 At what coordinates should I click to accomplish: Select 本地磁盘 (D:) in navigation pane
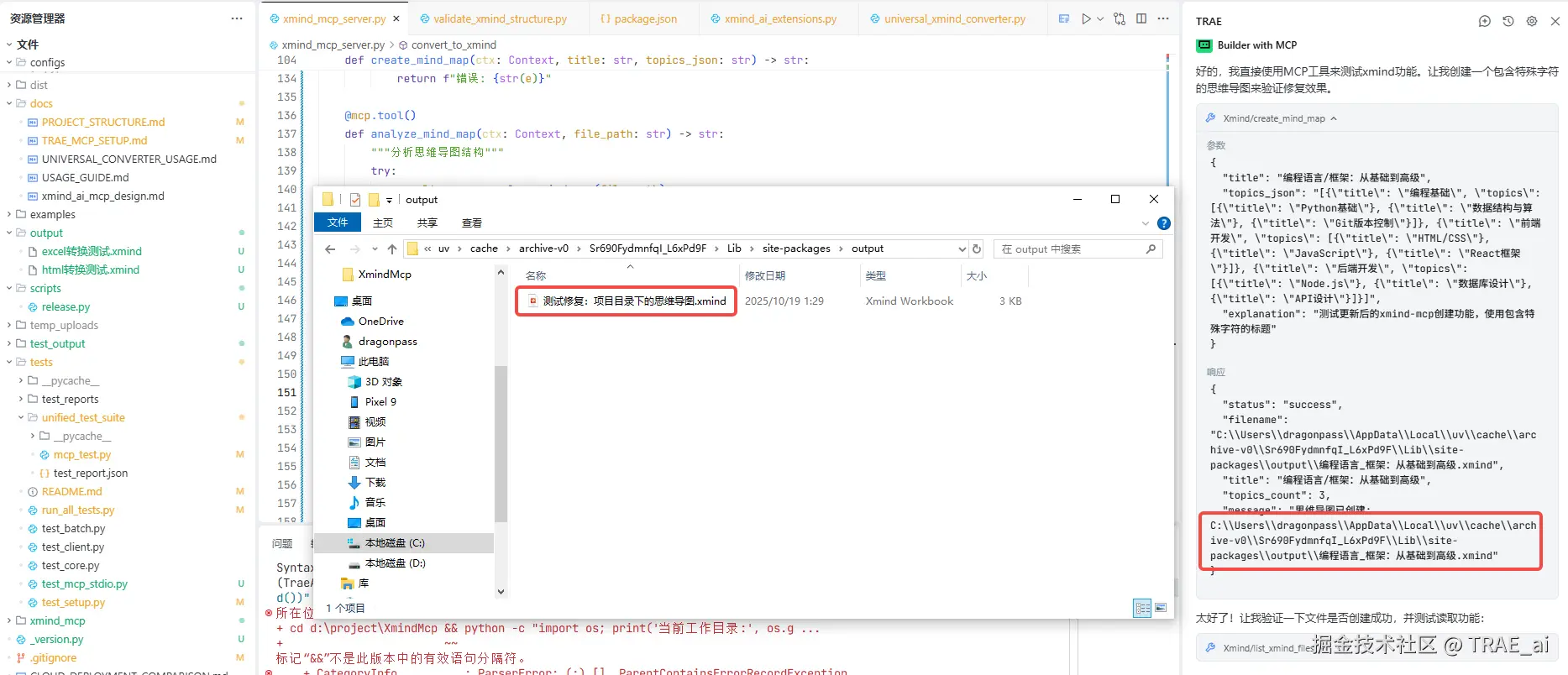395,563
